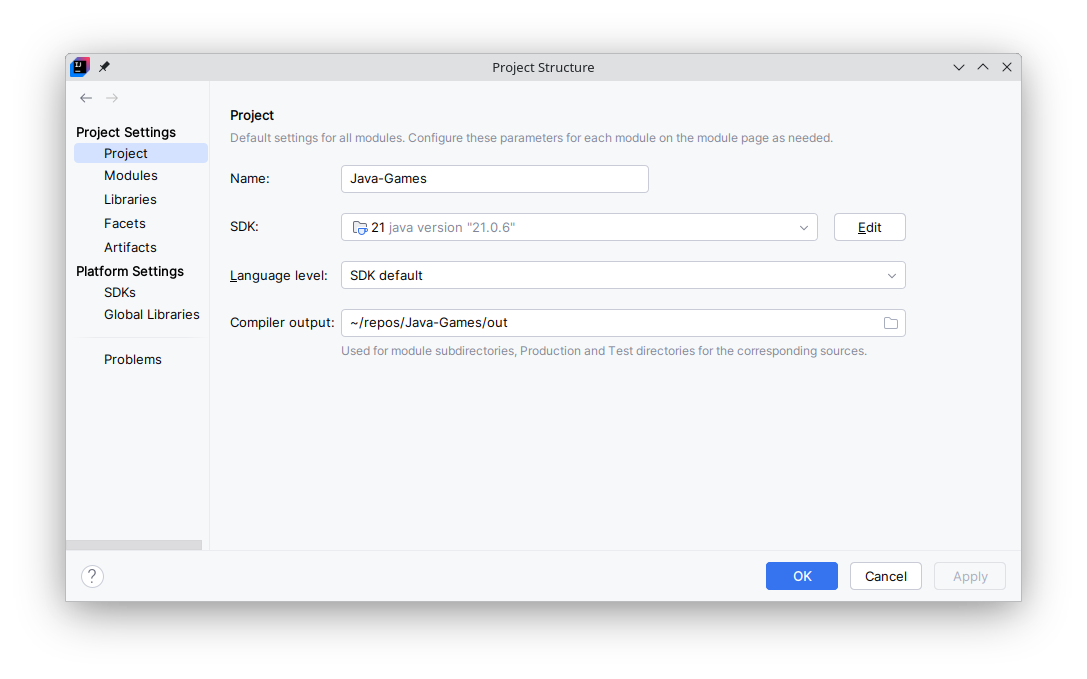This screenshot has height=679, width=1087.
Task: Click the SDK folder icon
Action: [x=360, y=228]
